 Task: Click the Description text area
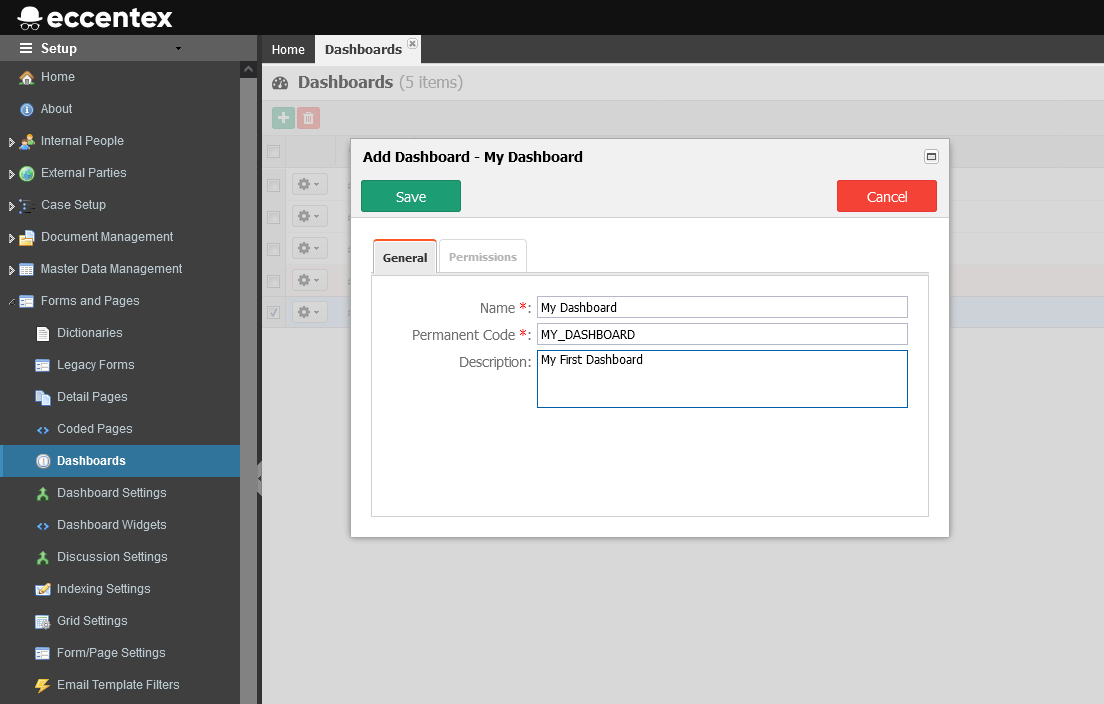722,379
